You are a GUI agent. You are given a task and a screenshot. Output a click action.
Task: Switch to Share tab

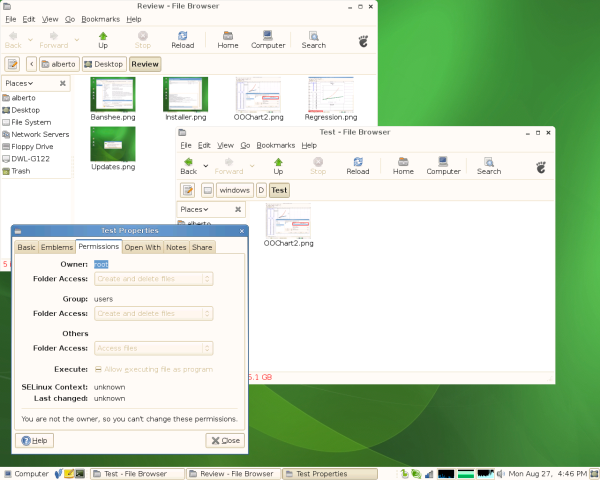202,247
